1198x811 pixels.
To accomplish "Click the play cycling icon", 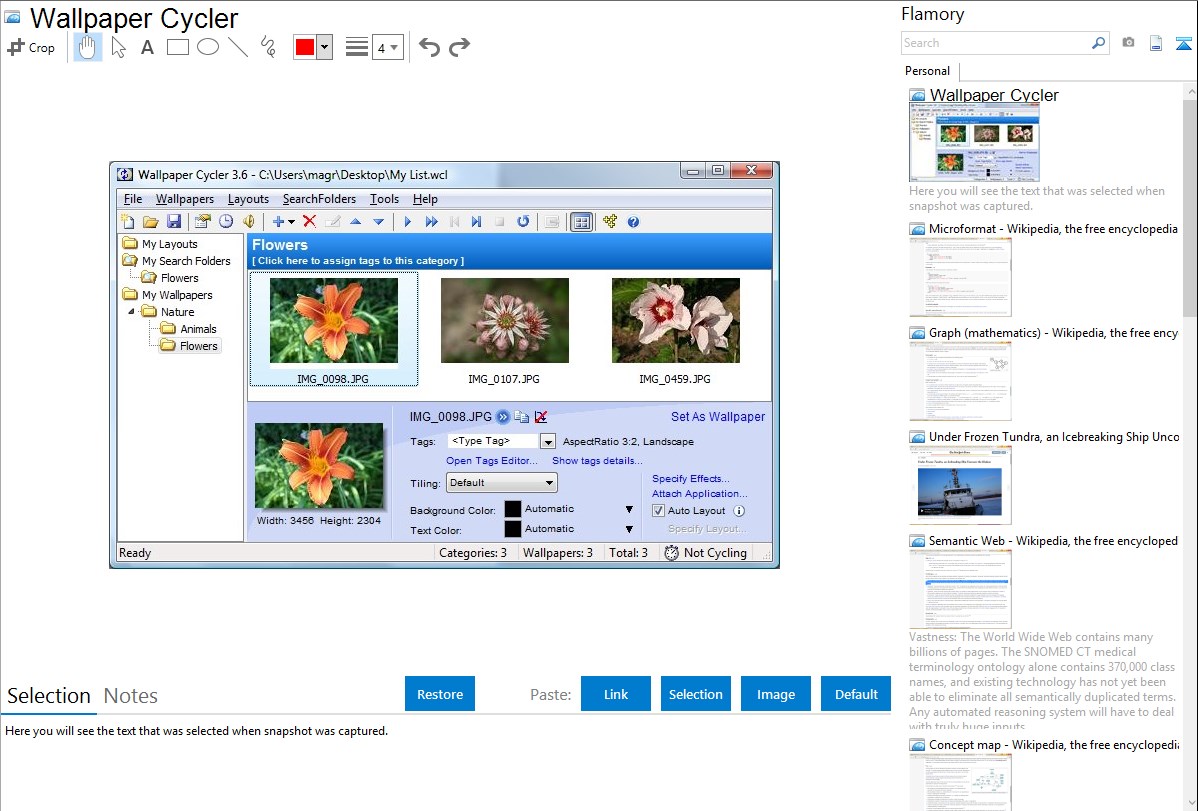I will click(407, 222).
